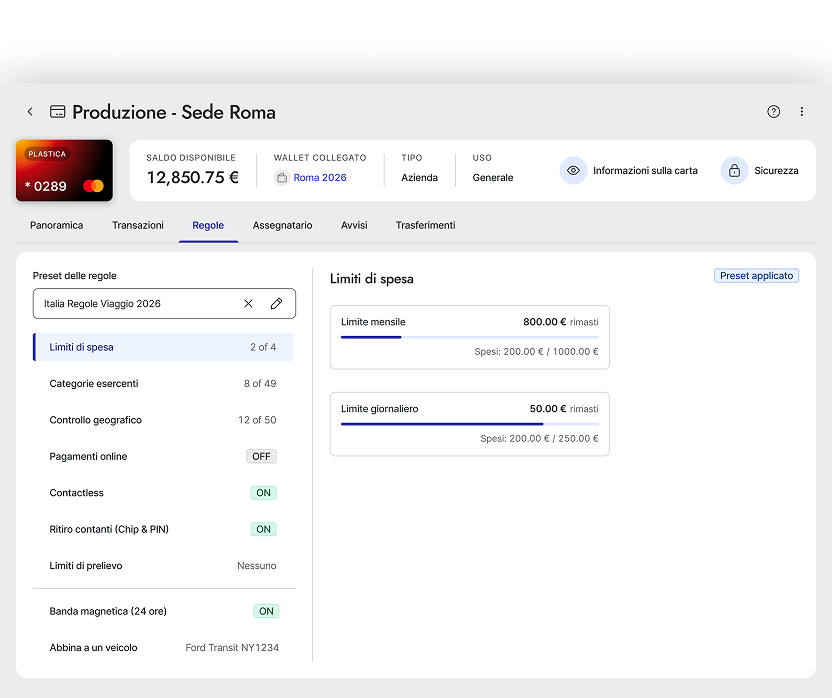The height and width of the screenshot is (698, 832).
Task: Click the back arrow icon
Action: tap(30, 112)
